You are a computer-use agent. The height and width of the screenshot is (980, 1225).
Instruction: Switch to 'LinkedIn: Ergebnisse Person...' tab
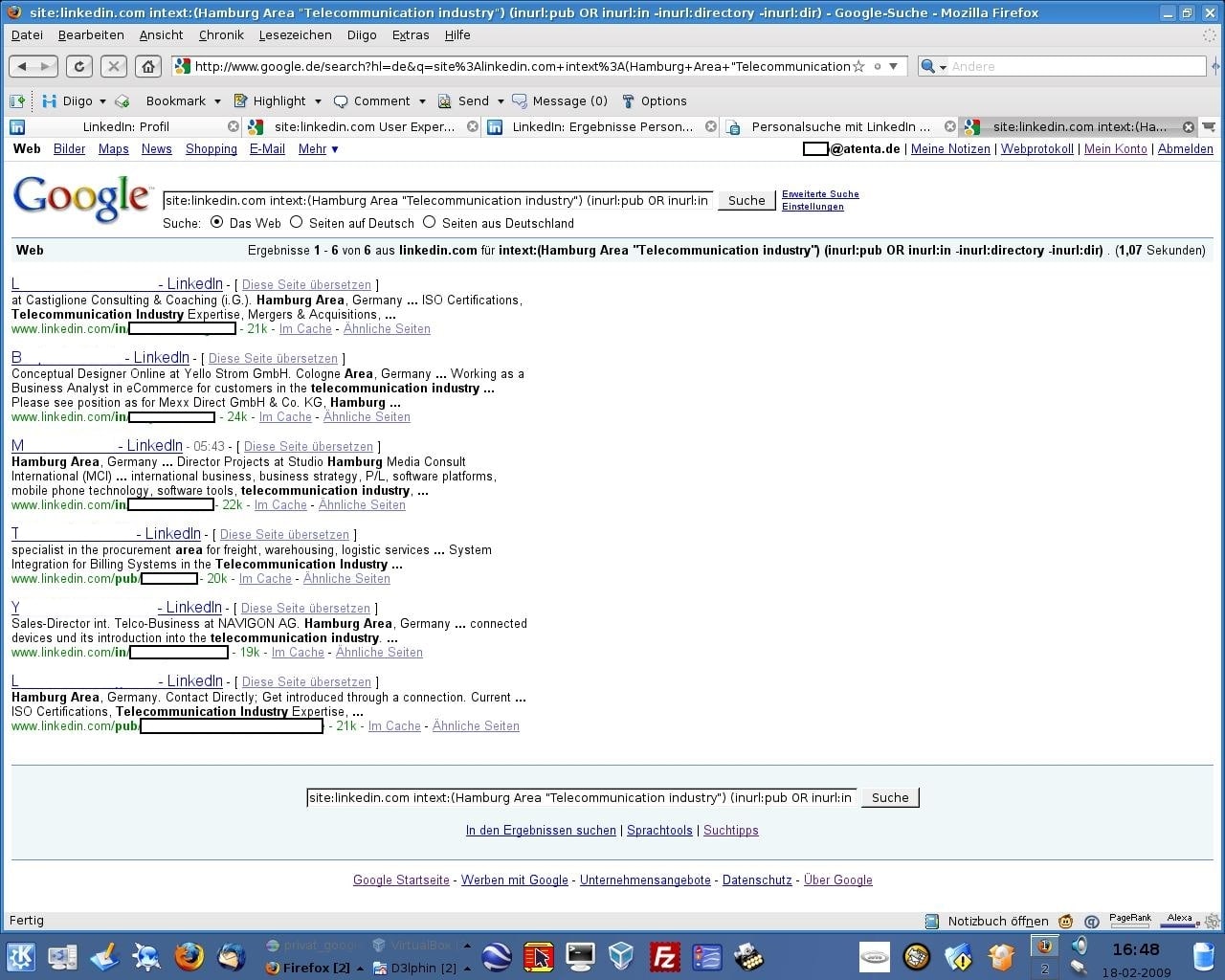[601, 126]
